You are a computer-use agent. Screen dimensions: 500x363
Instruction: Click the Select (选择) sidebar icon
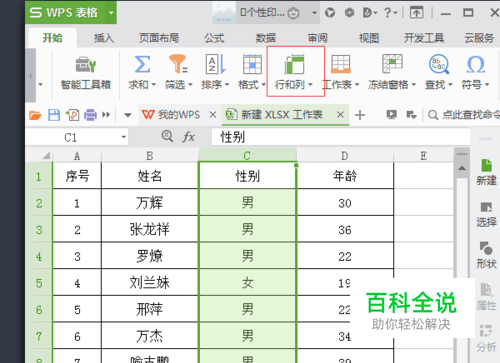pyautogui.click(x=486, y=214)
